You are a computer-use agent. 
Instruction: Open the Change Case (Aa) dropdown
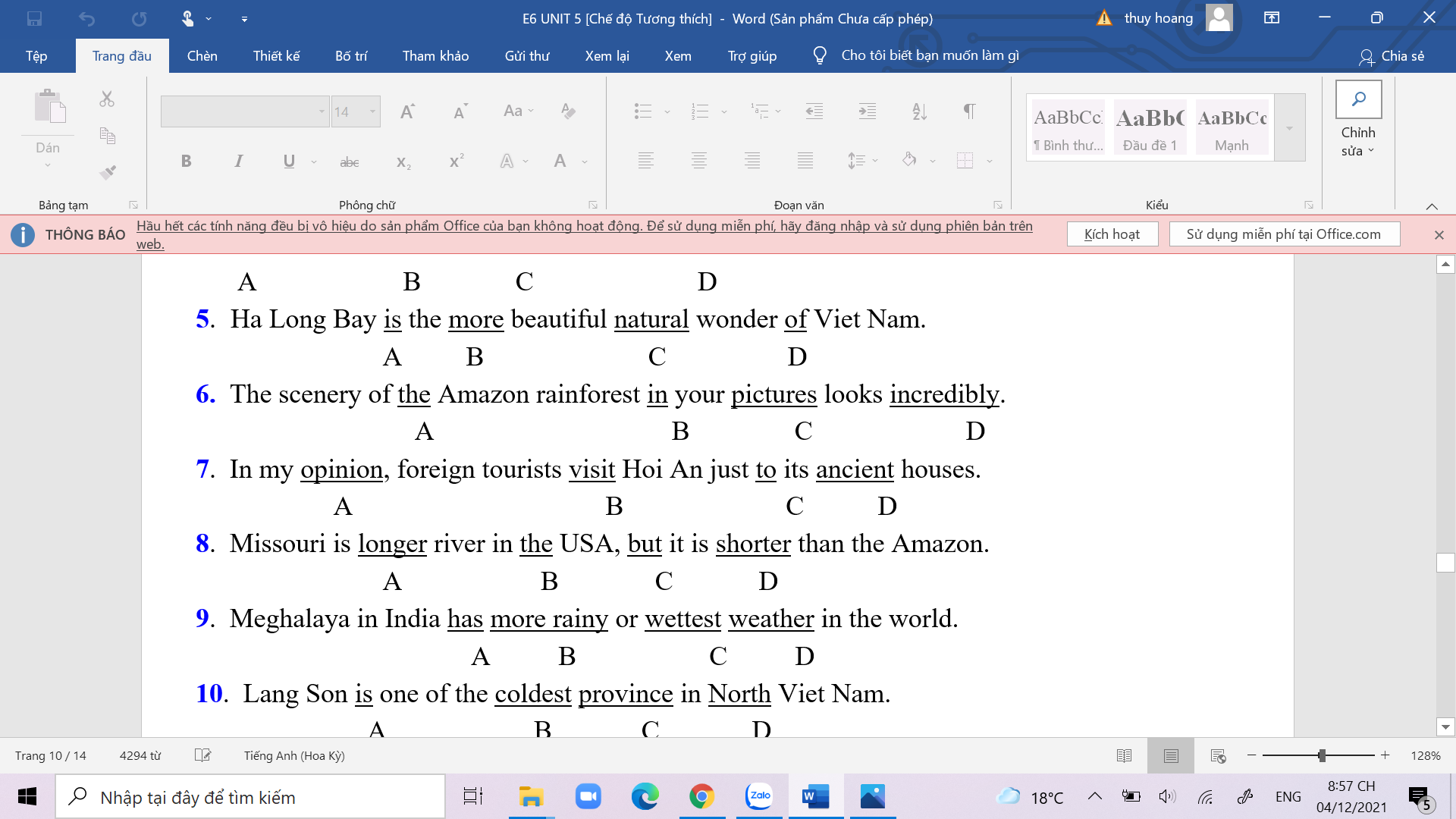(x=519, y=111)
